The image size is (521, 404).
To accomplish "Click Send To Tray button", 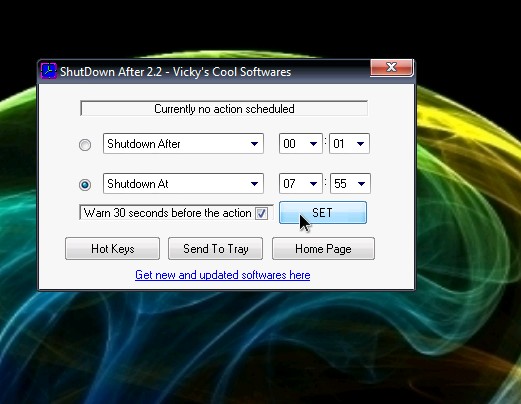I will [x=216, y=249].
